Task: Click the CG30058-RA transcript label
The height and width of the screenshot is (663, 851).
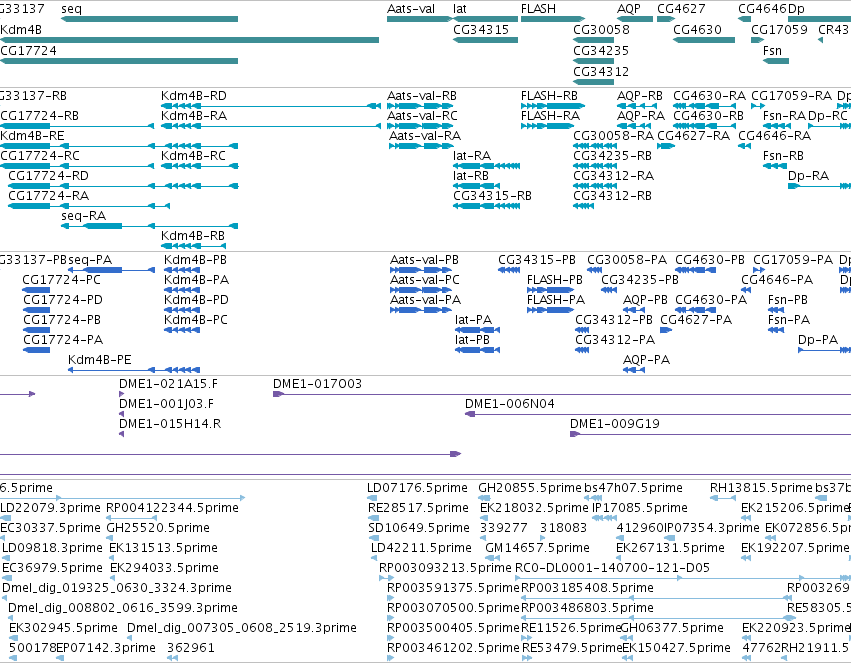Action: coord(613,136)
